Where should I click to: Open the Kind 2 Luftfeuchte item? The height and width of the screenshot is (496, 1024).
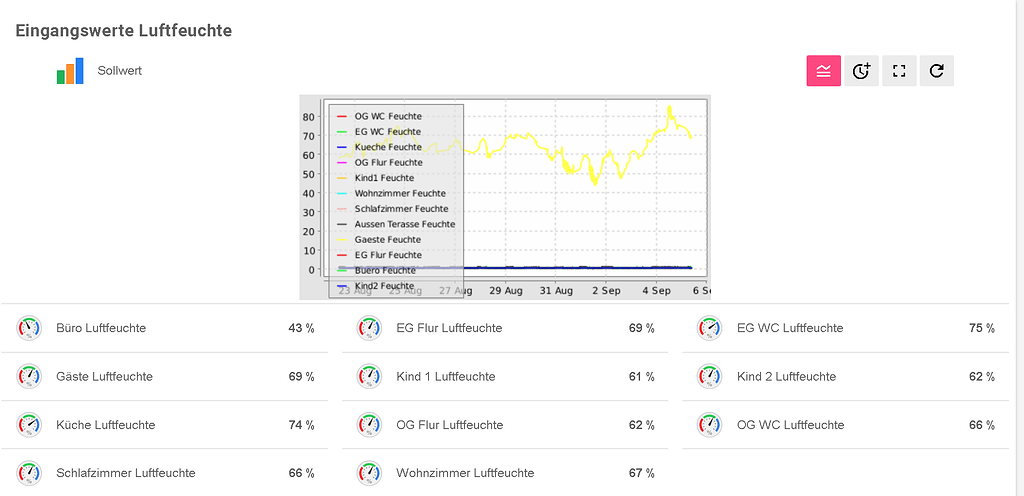[845, 377]
